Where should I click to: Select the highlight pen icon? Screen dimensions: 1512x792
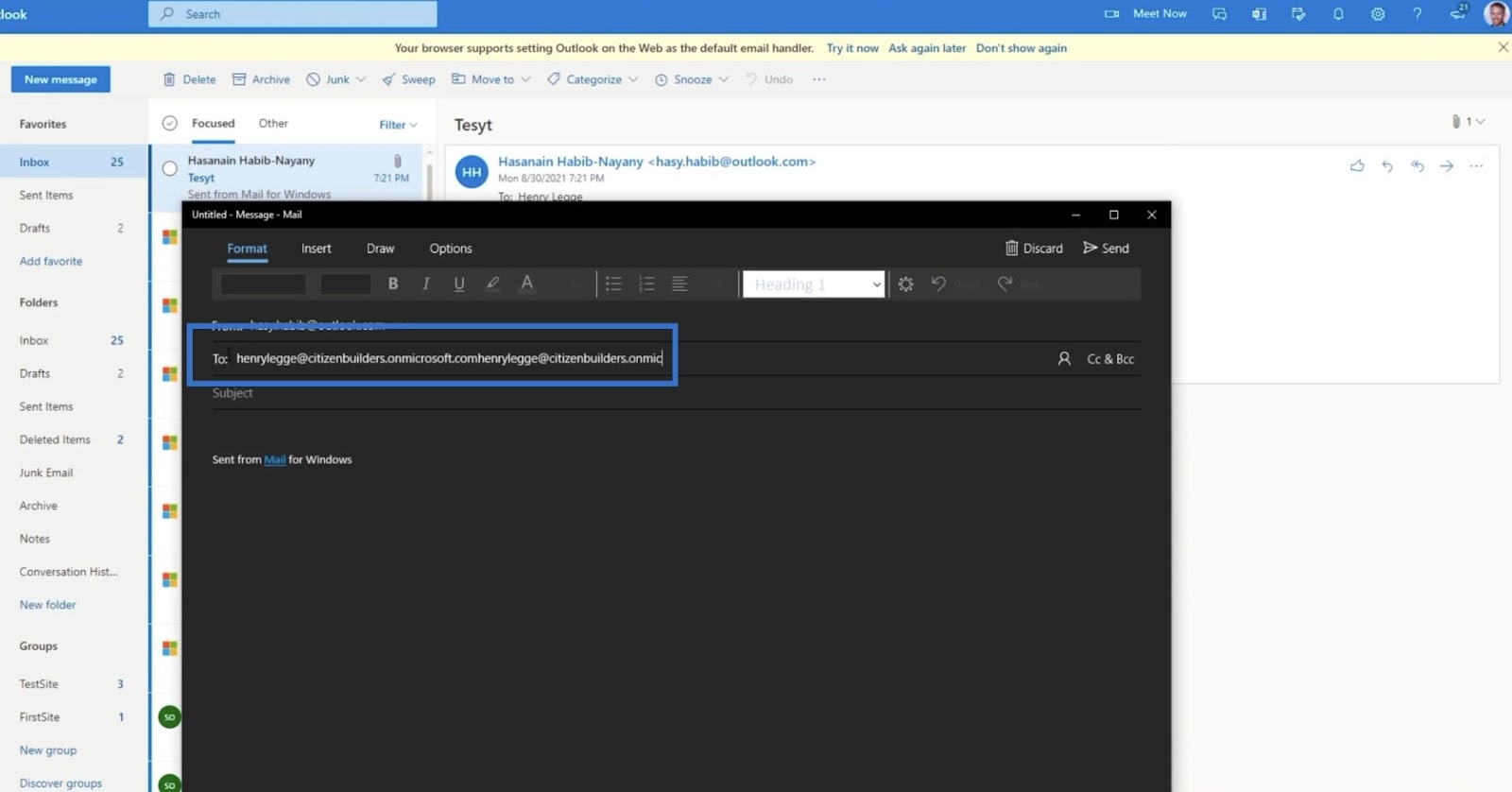(492, 284)
